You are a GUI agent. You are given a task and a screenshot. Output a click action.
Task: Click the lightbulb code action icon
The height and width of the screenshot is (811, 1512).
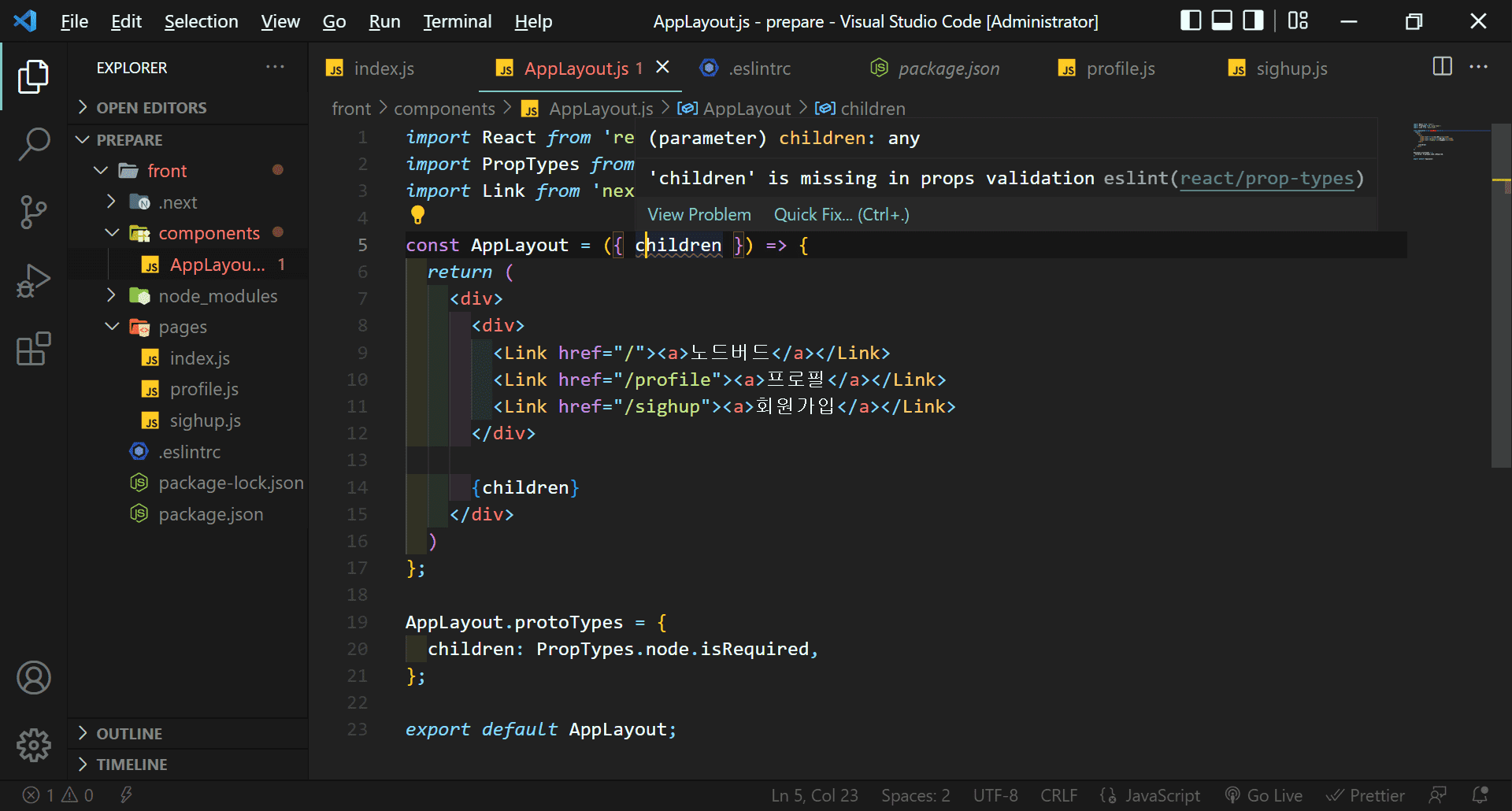(x=417, y=214)
